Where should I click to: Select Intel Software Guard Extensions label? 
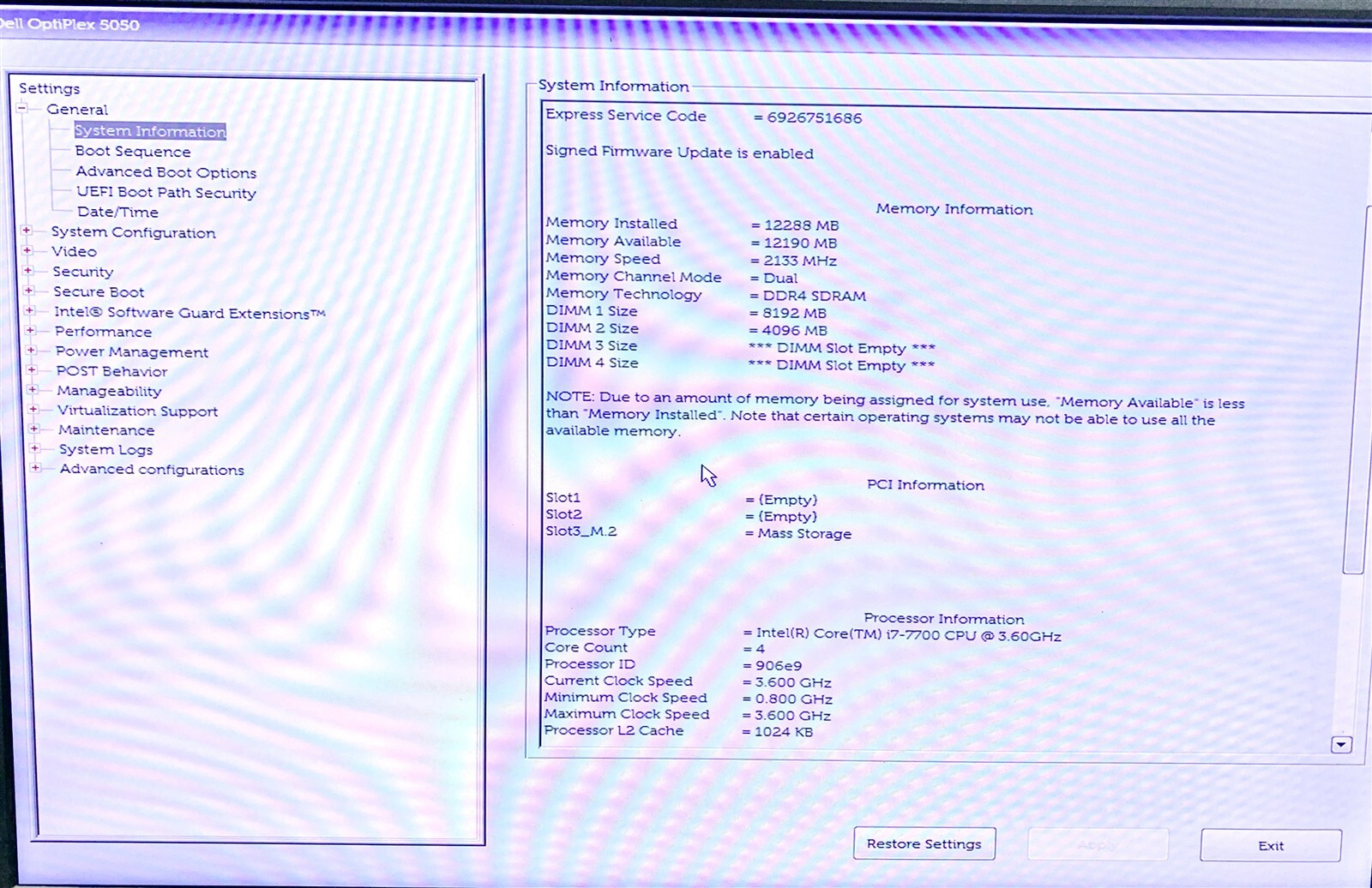pos(190,313)
